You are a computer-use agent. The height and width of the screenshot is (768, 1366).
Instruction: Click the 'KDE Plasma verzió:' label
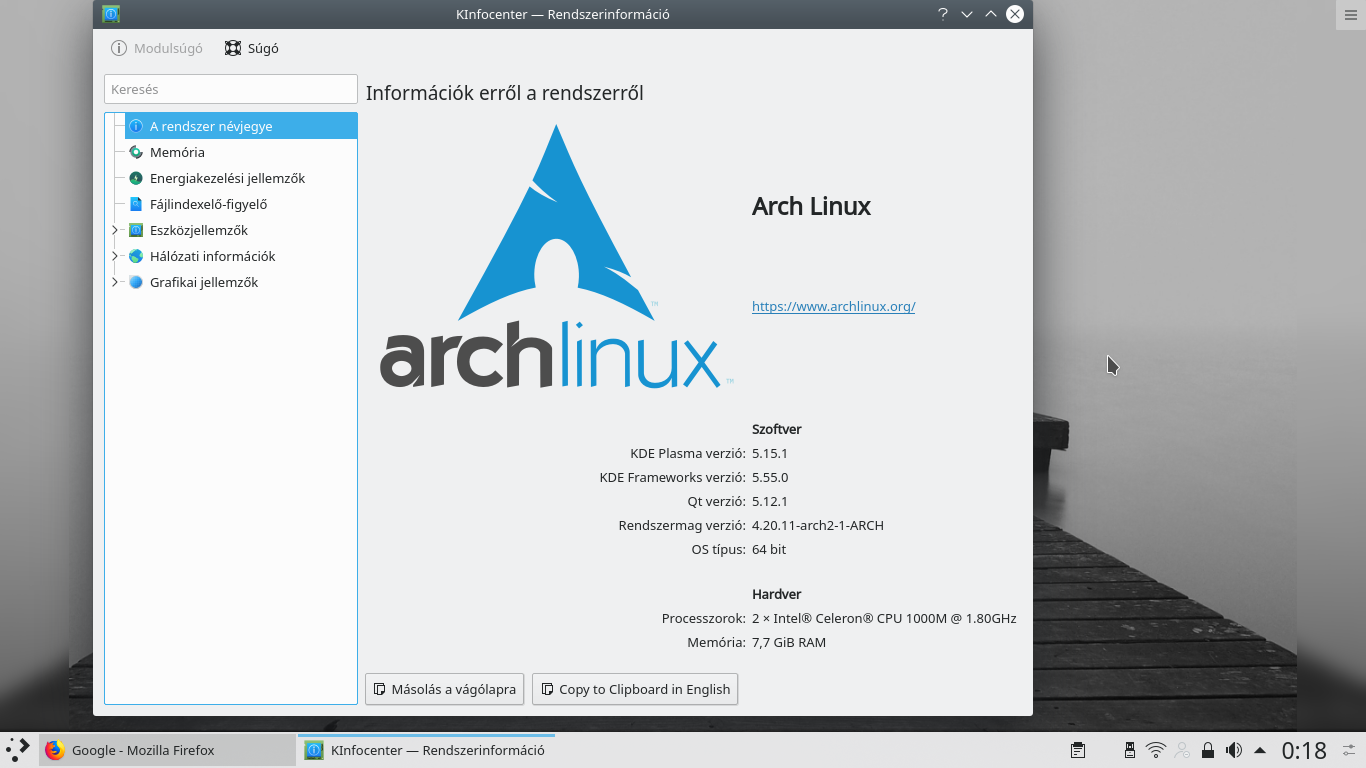pyautogui.click(x=688, y=453)
